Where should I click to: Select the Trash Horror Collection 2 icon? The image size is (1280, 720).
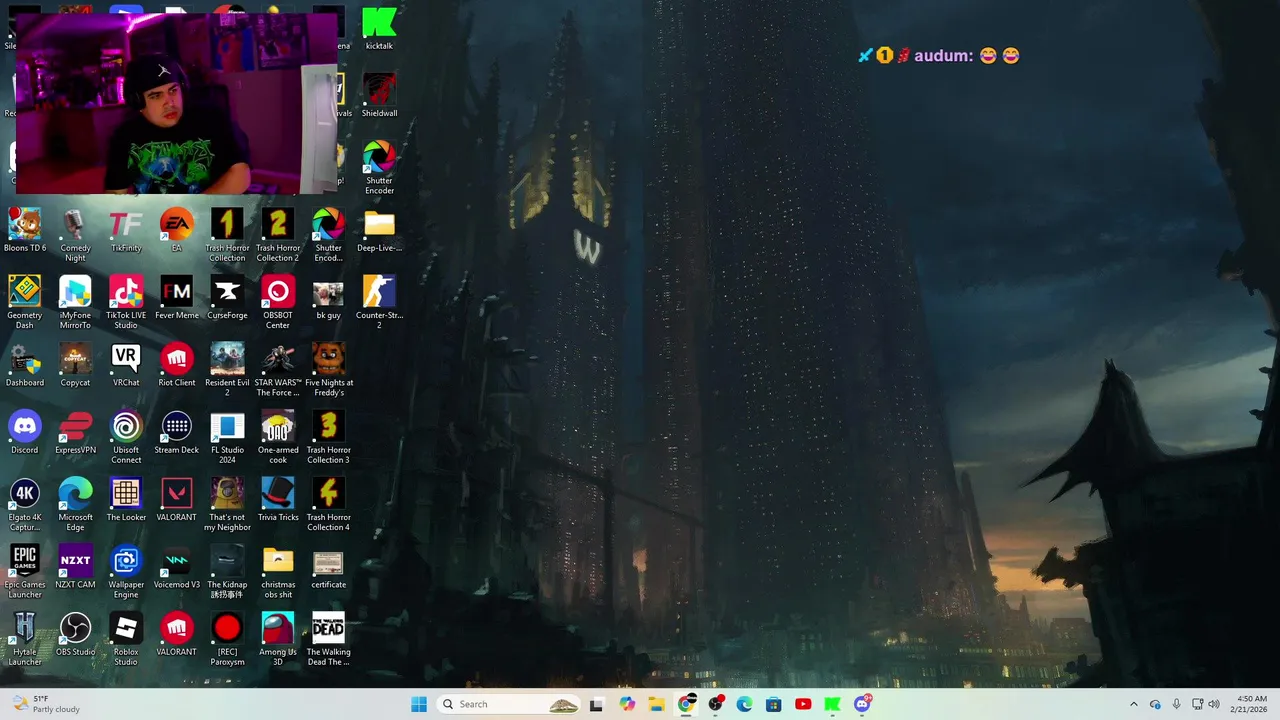coord(278,236)
